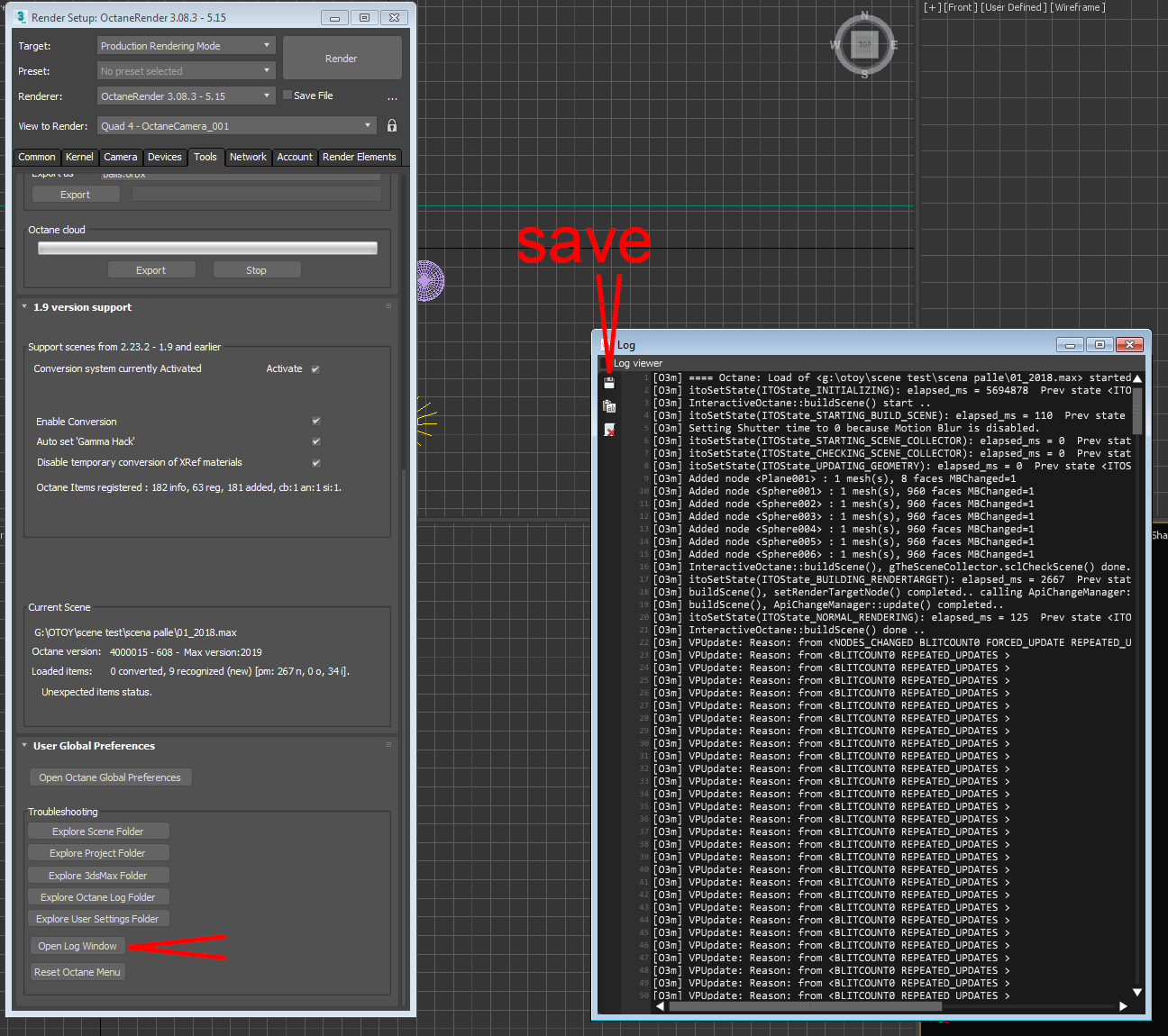Click the grip handle of 1.9 version support rollout
The image size is (1168, 1036).
pyautogui.click(x=389, y=306)
